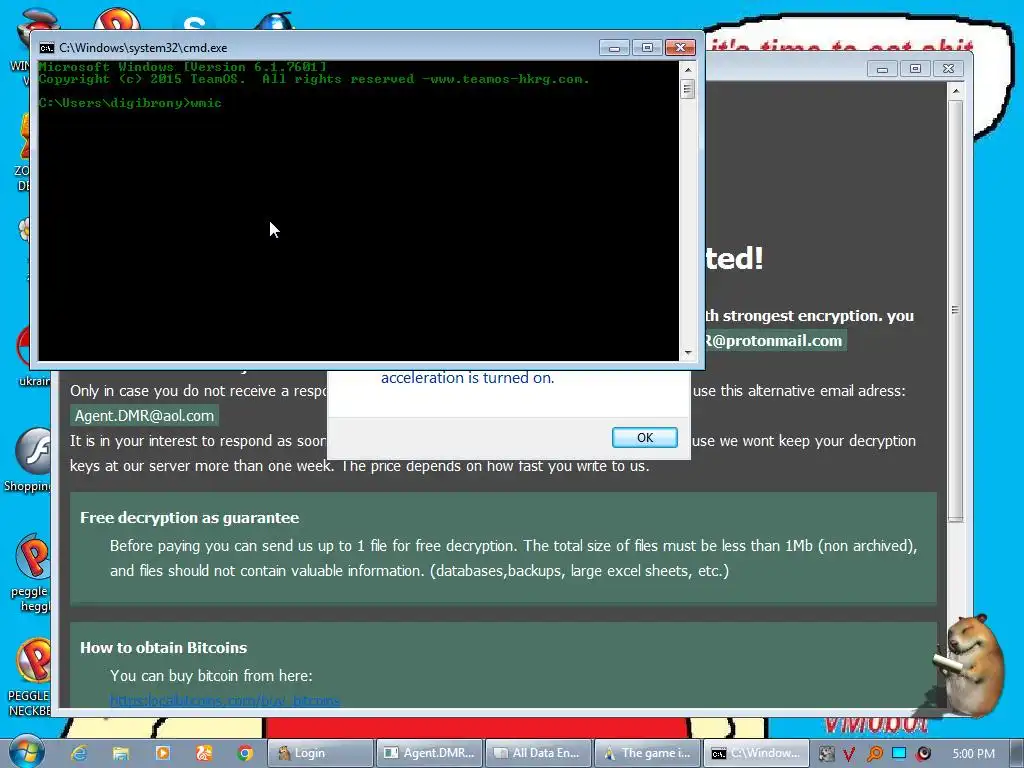Minimize the ransom note window
This screenshot has height=768, width=1024.
point(882,69)
